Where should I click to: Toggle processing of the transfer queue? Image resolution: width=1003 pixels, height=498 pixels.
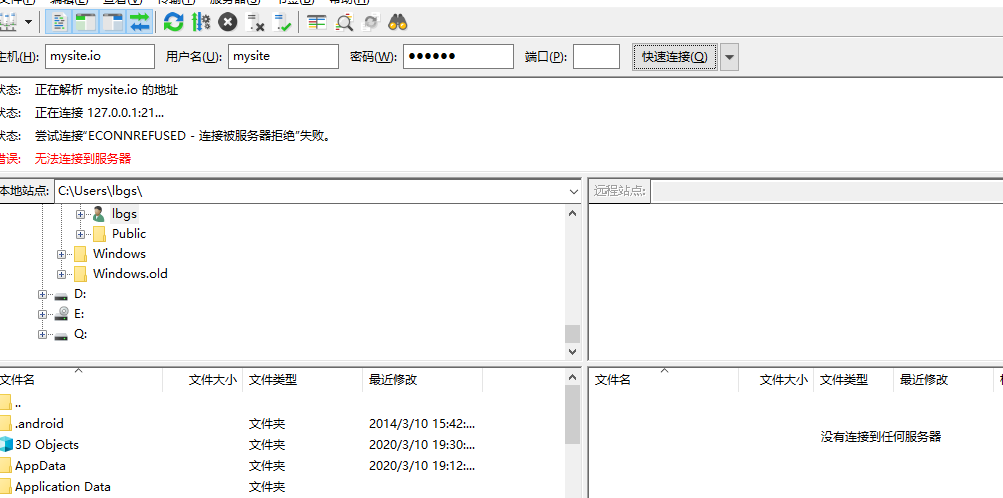(x=201, y=23)
